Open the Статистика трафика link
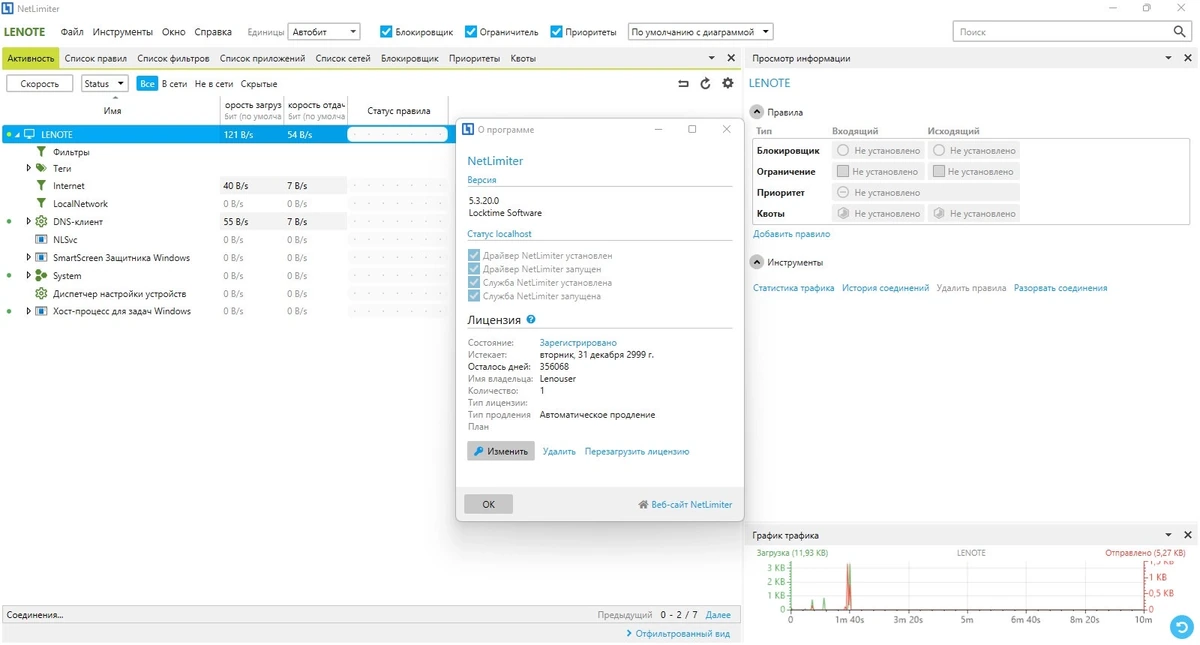1200x645 pixels. click(x=794, y=288)
